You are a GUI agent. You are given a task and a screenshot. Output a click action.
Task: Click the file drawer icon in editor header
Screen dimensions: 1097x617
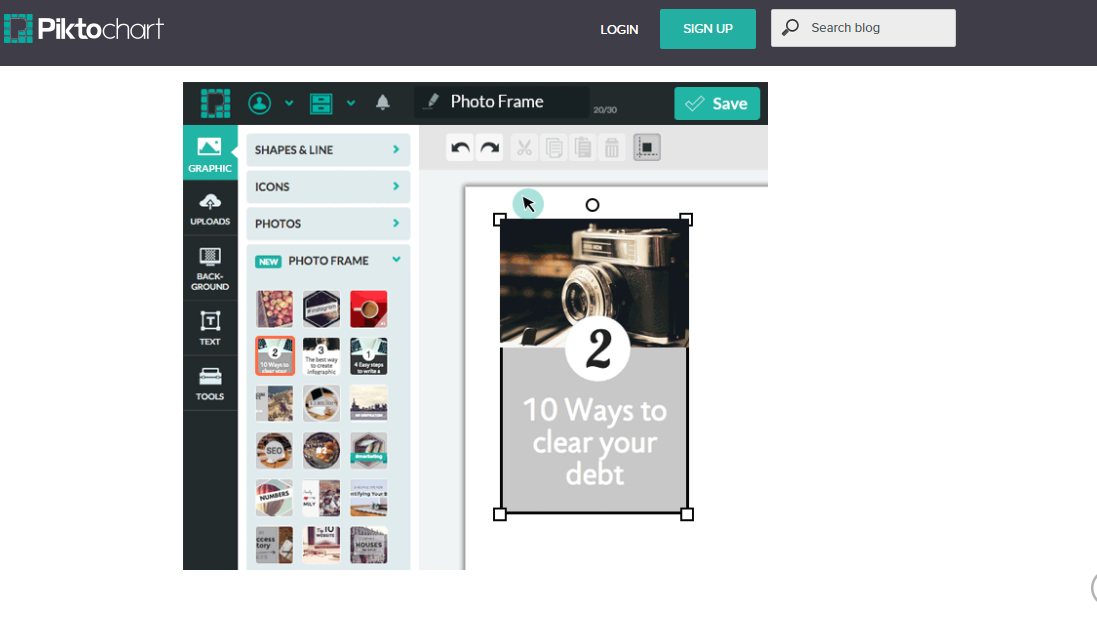point(321,104)
